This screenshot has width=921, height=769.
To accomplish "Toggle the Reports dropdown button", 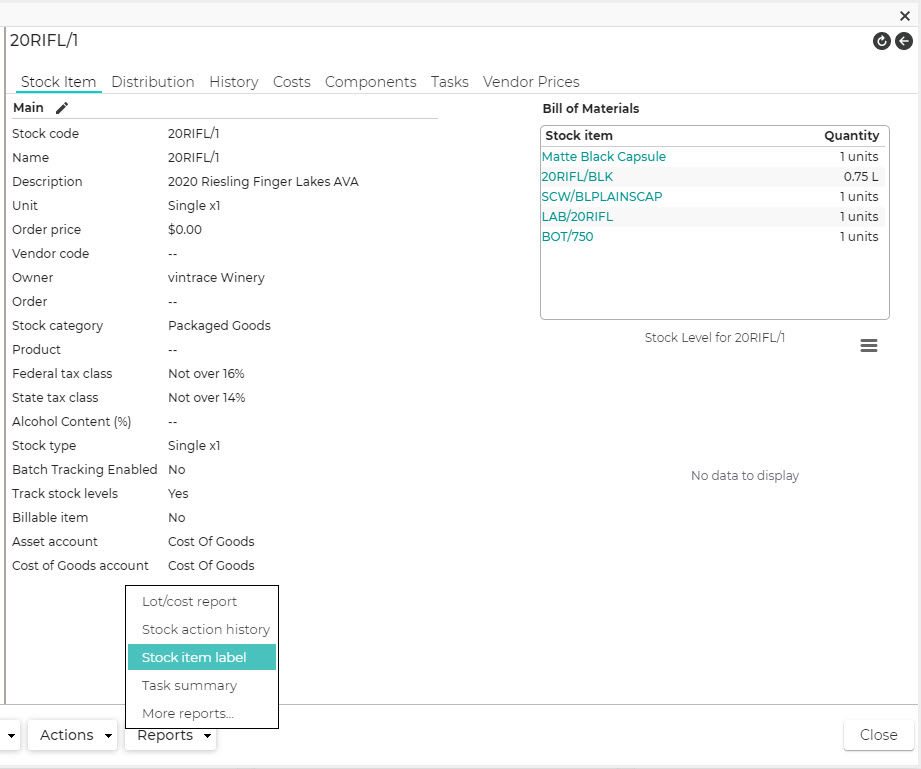I will pos(170,736).
